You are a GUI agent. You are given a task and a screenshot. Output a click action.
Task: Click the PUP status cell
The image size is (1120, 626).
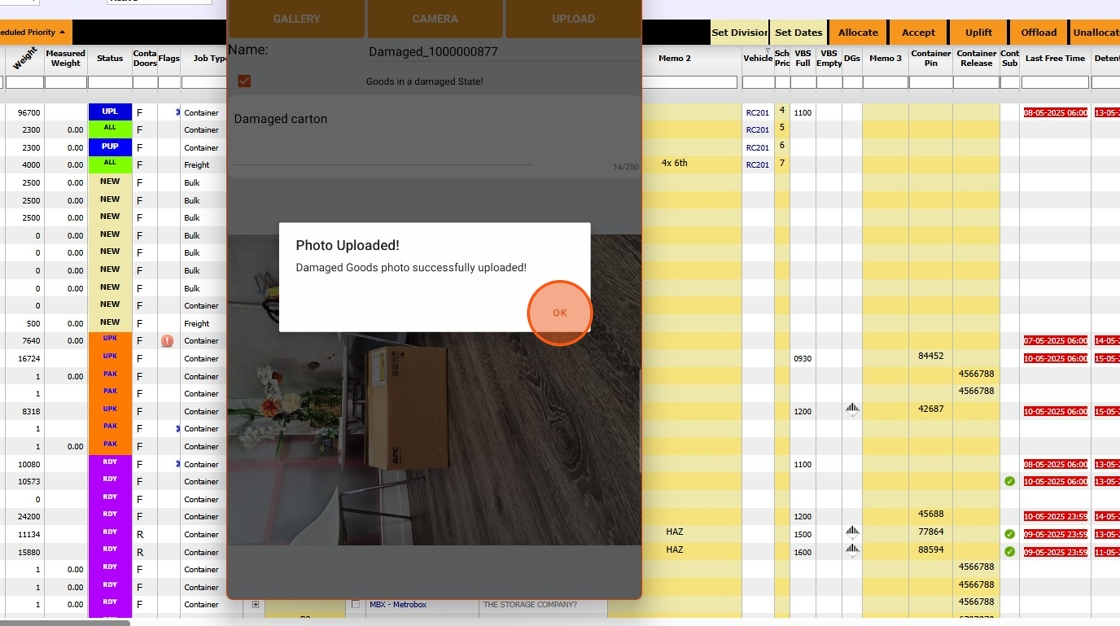tap(110, 146)
